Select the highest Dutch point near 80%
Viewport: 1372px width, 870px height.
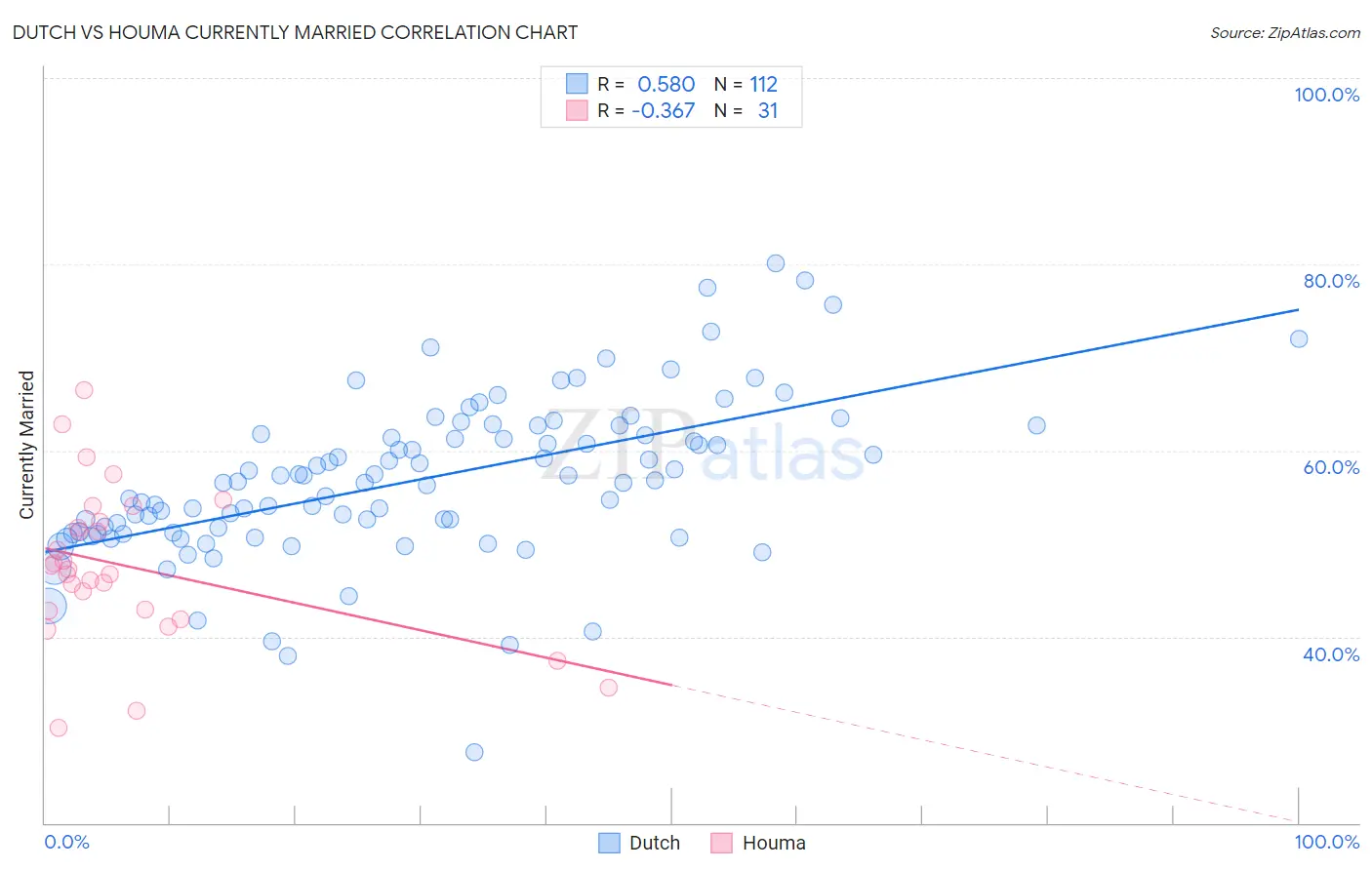pos(776,263)
